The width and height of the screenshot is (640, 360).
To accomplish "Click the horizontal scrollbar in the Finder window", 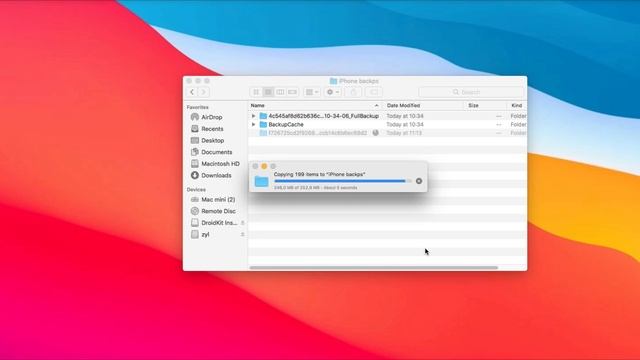I will (x=373, y=268).
